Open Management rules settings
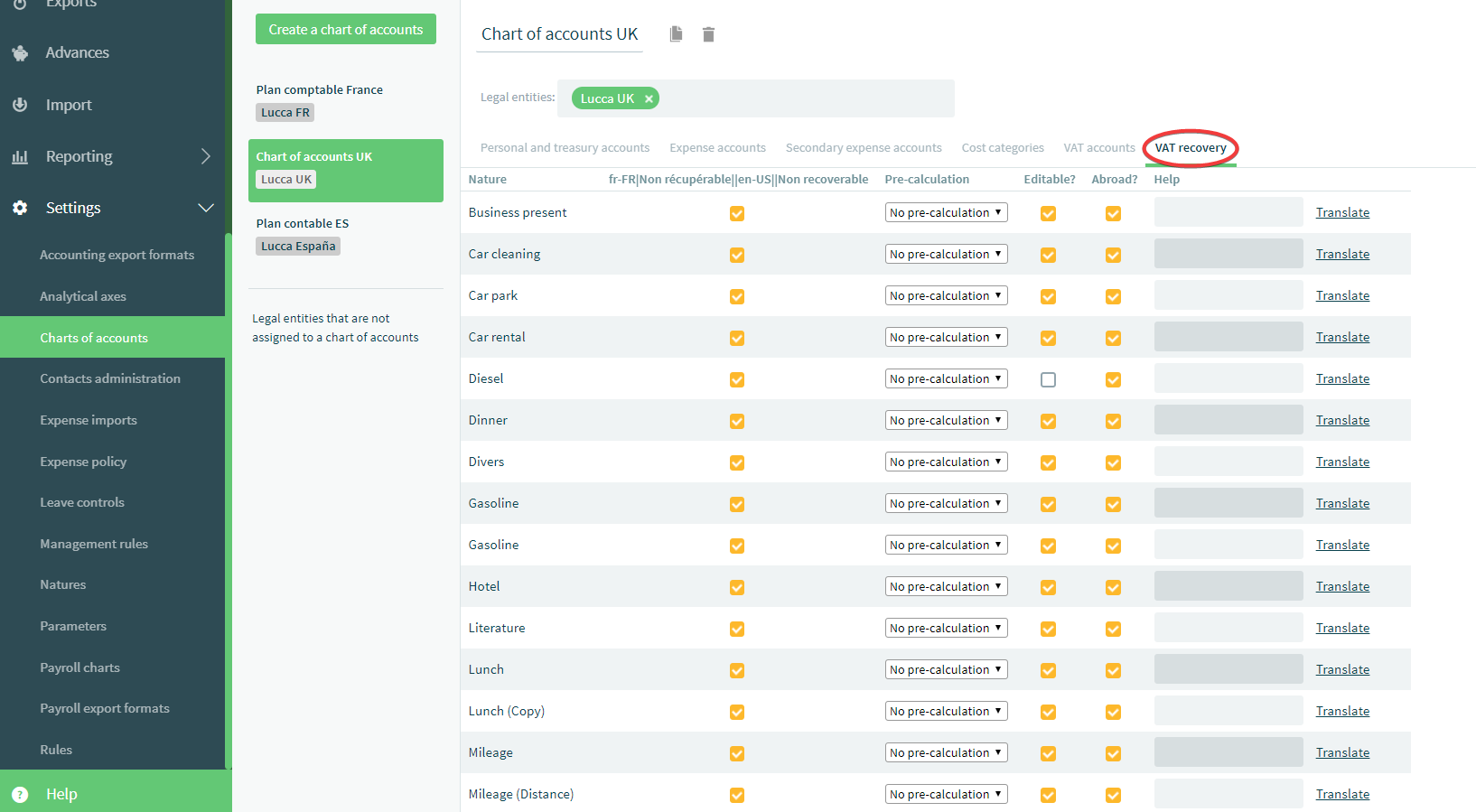This screenshot has width=1476, height=812. point(94,544)
